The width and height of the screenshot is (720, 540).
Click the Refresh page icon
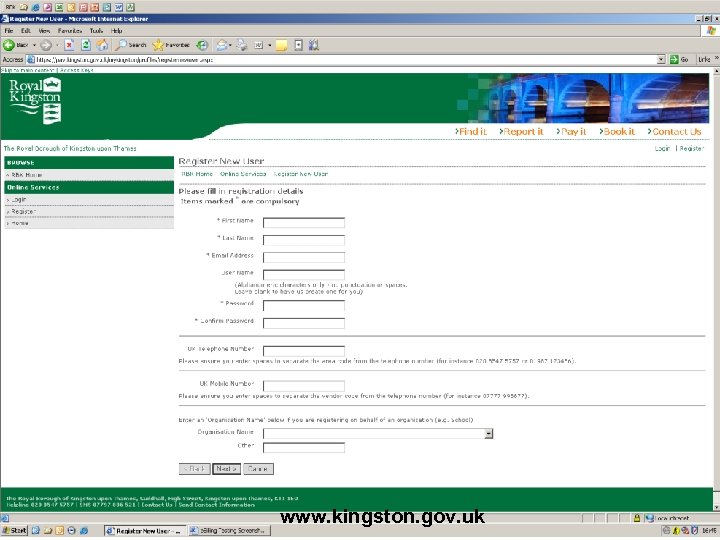tap(85, 45)
